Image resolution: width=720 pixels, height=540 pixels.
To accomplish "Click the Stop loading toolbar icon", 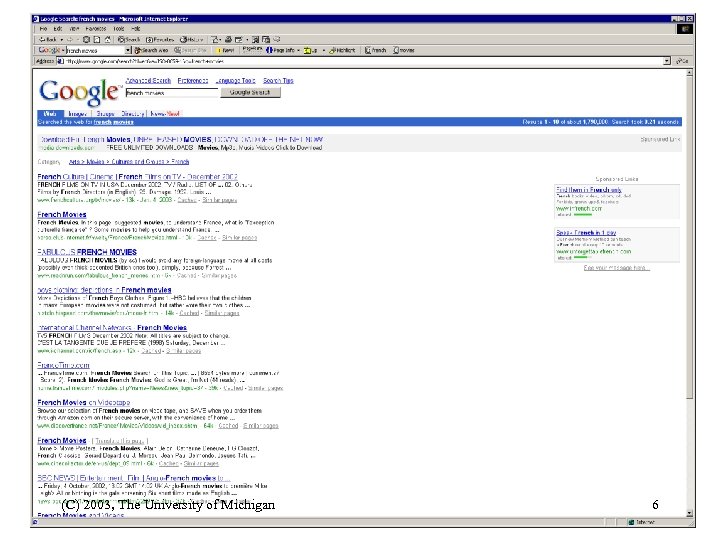I will [x=86, y=39].
